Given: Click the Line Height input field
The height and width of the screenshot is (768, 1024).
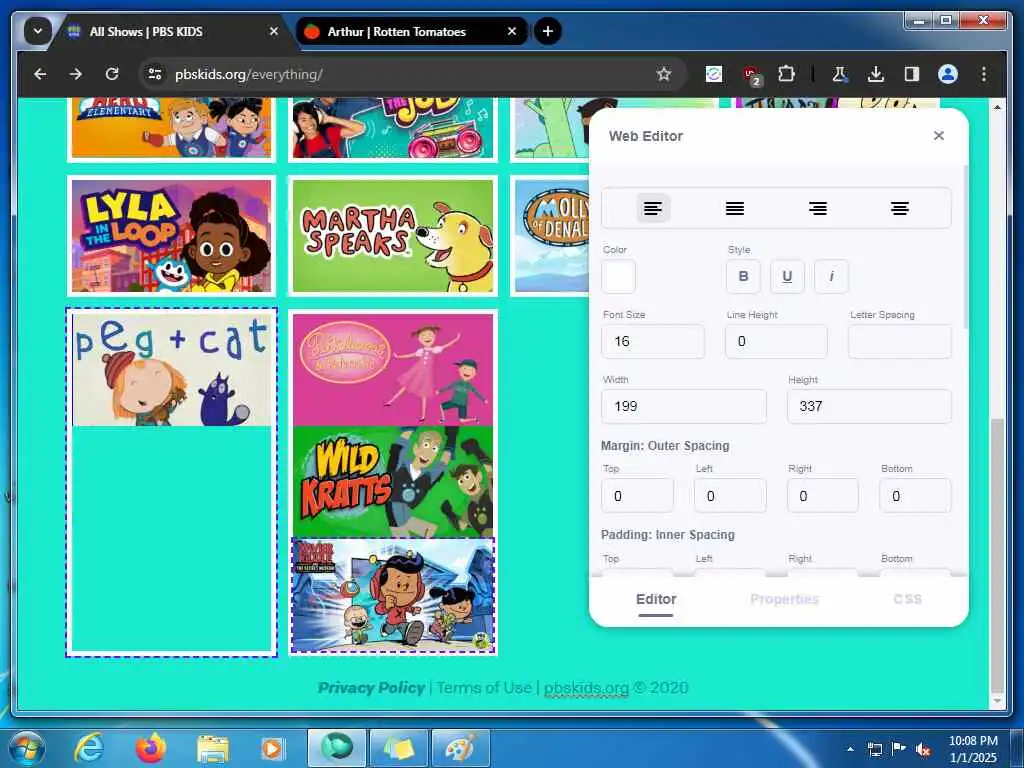Looking at the screenshot, I should [776, 341].
